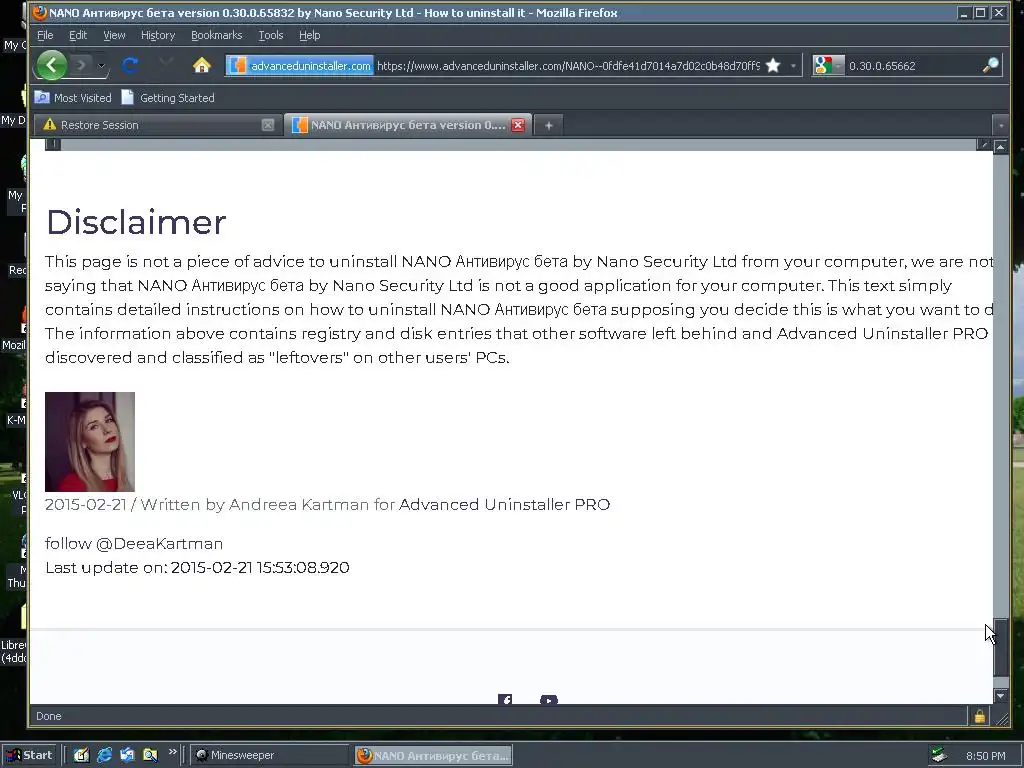This screenshot has width=1024, height=768.
Task: Launch the folder search quick launch icon
Action: [150, 755]
